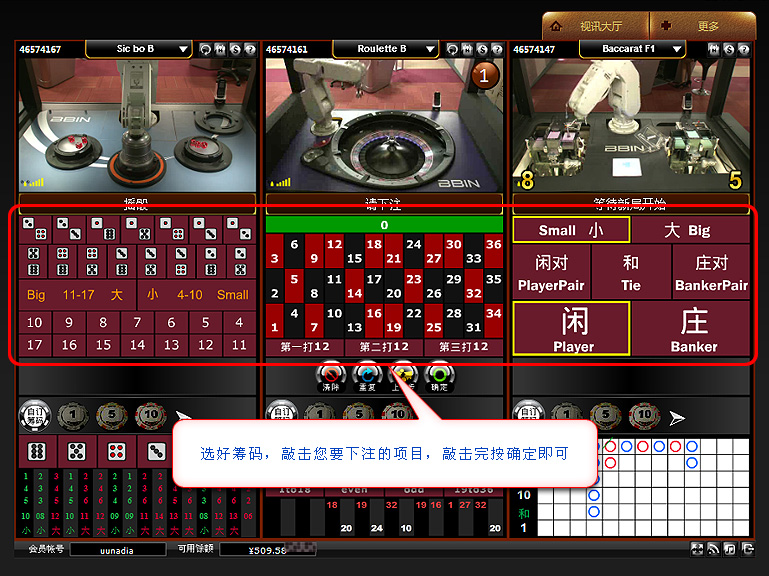
Task: Open the Sic bo B table dropdown
Action: tap(140, 48)
